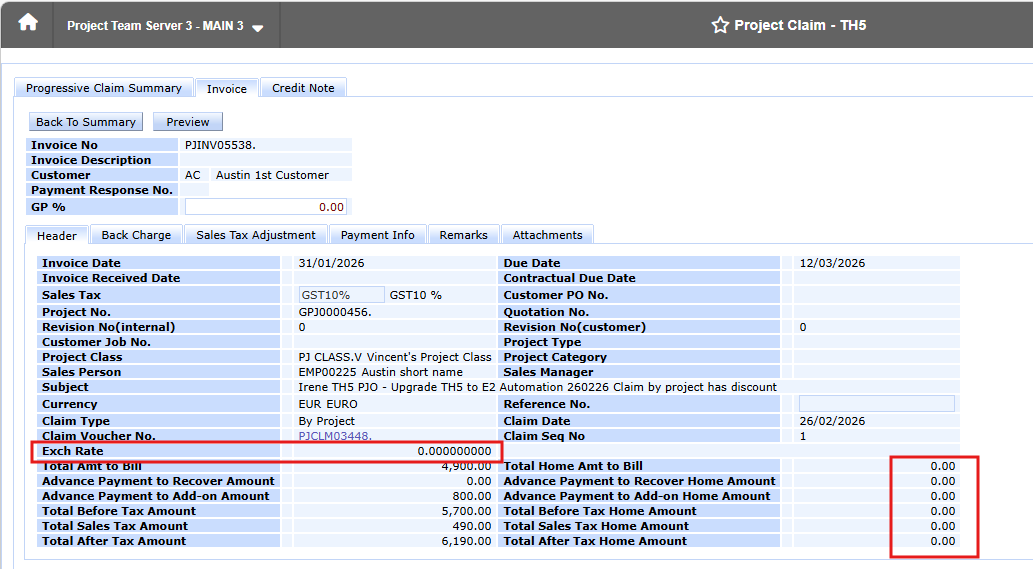The height and width of the screenshot is (569, 1033).
Task: Open the Progressive Claim Summary tab
Action: point(103,88)
